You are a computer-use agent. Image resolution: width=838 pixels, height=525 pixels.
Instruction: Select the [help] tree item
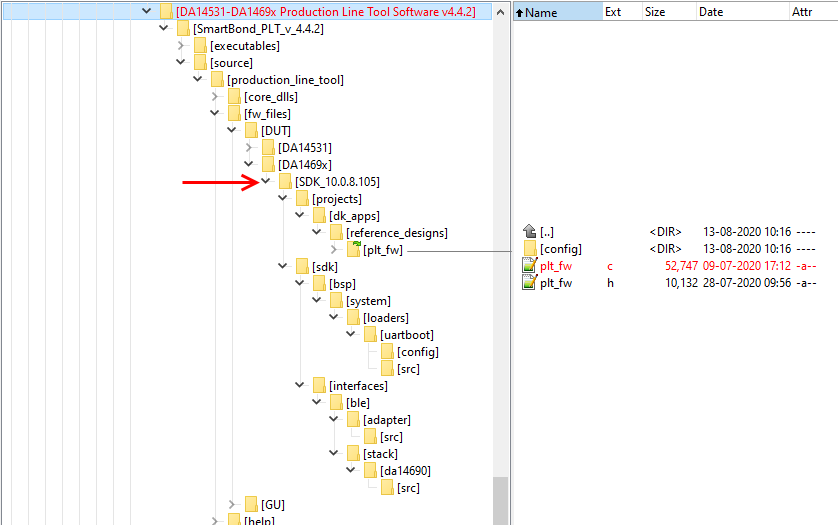click(259, 520)
